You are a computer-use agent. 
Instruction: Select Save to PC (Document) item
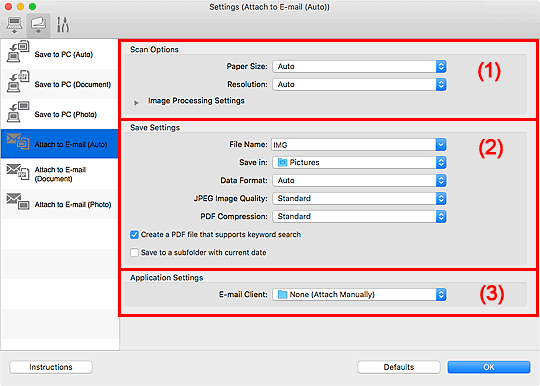pos(60,84)
